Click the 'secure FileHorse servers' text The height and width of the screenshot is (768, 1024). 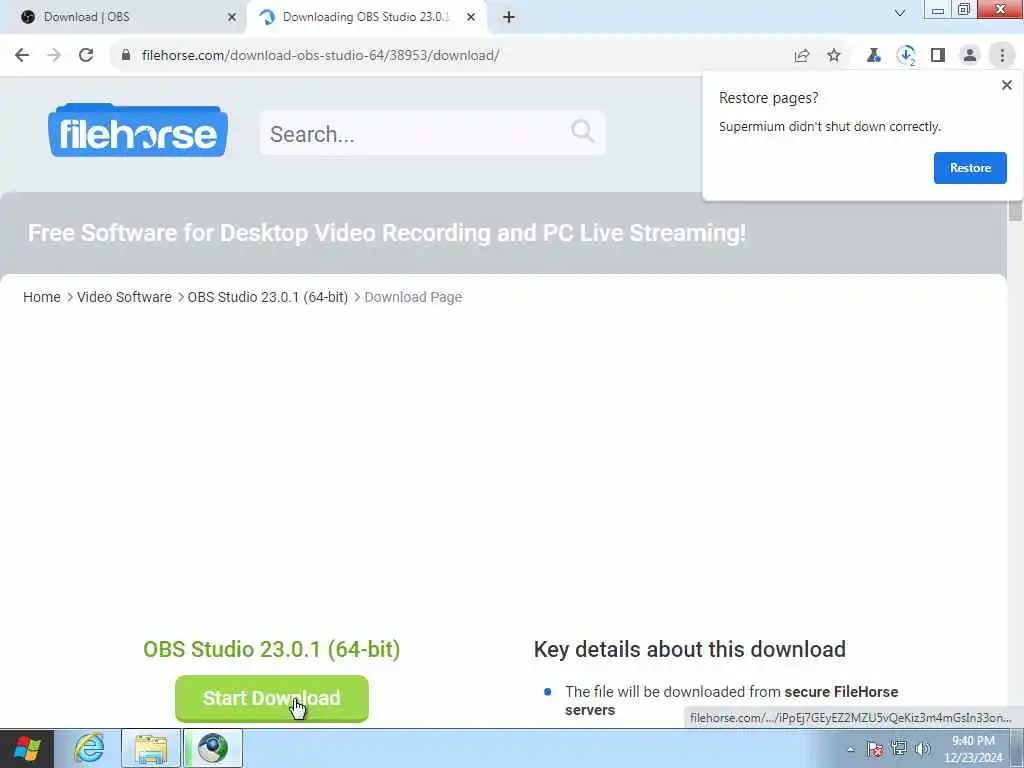731,700
